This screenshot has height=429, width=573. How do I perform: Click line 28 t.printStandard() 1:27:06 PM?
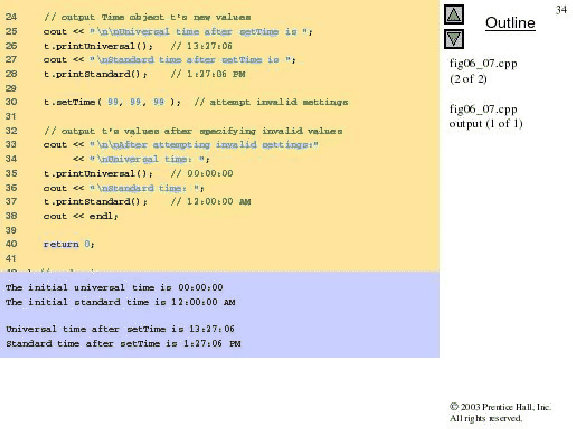[x=144, y=74]
